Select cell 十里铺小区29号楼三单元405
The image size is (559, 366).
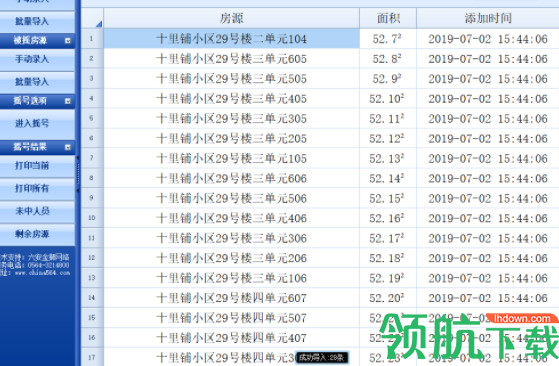click(x=231, y=98)
